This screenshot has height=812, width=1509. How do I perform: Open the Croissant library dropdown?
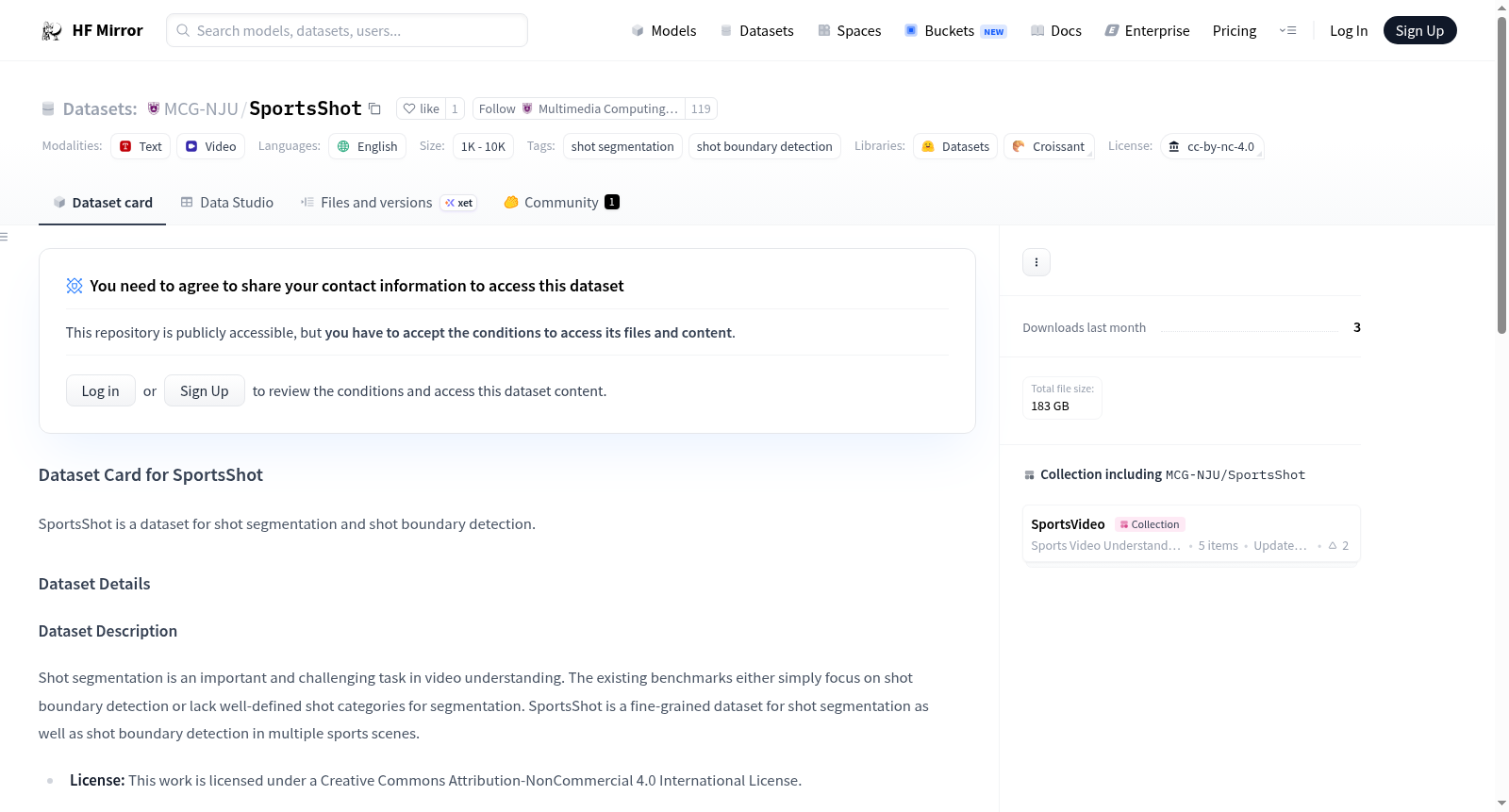tap(1049, 146)
